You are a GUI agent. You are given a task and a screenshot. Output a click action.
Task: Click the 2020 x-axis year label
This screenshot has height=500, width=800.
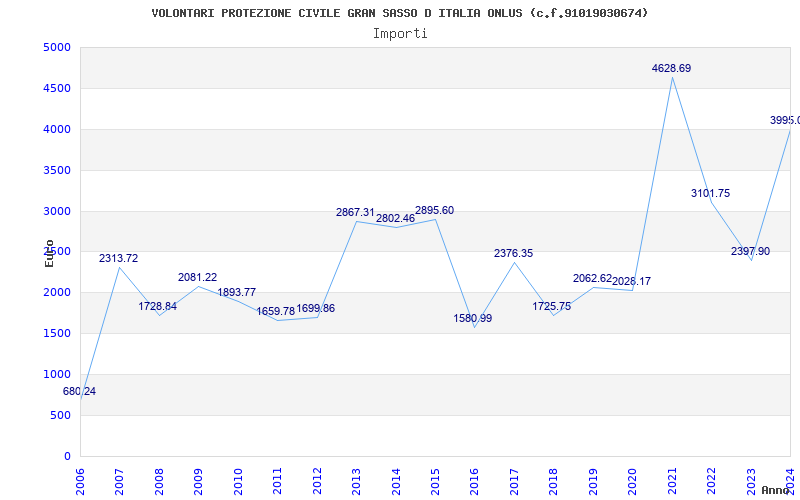(633, 482)
